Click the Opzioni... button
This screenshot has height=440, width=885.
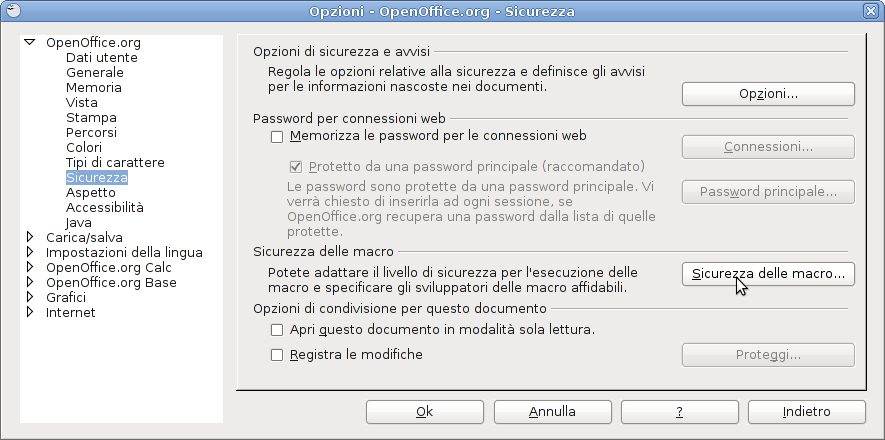(x=768, y=94)
